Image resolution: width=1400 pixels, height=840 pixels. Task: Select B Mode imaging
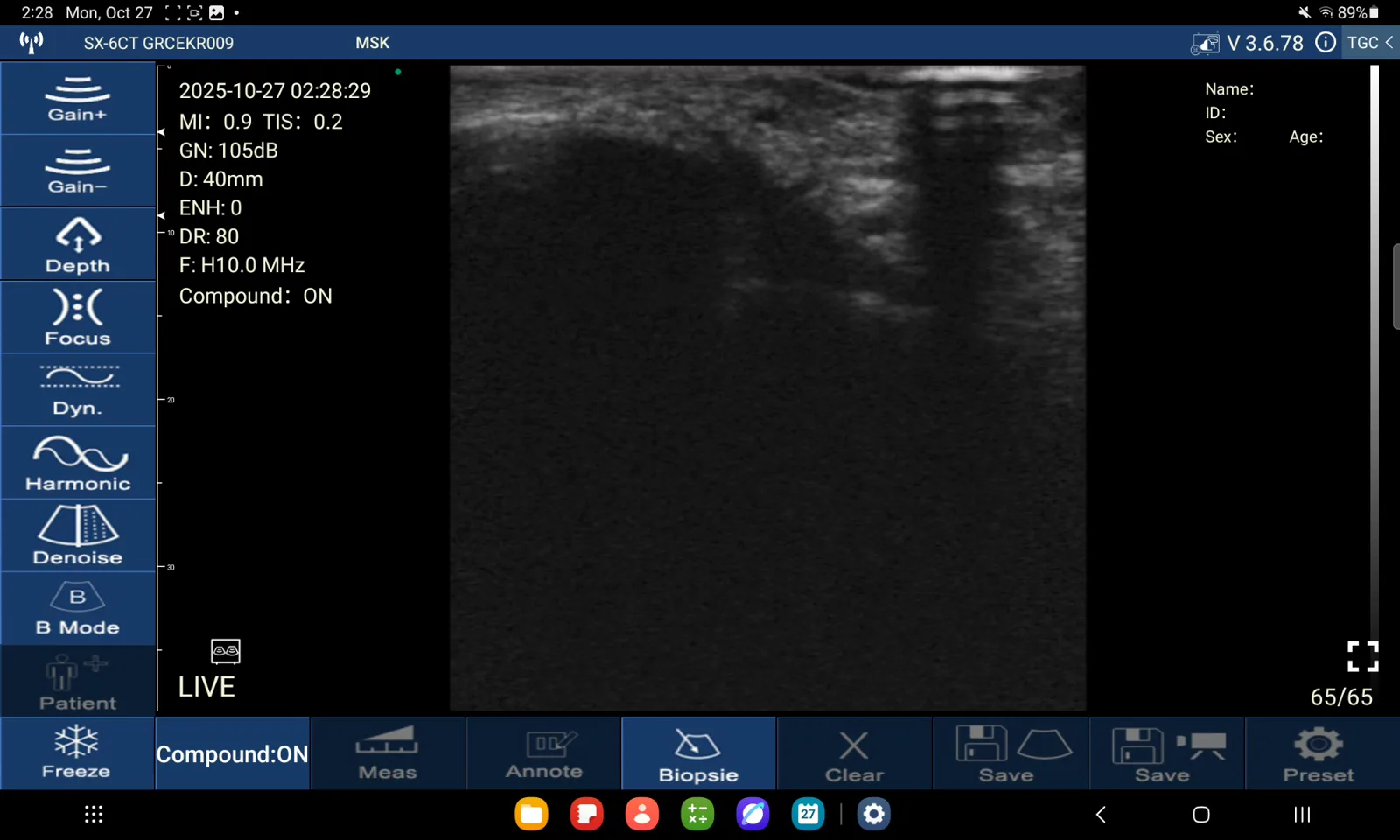click(78, 609)
